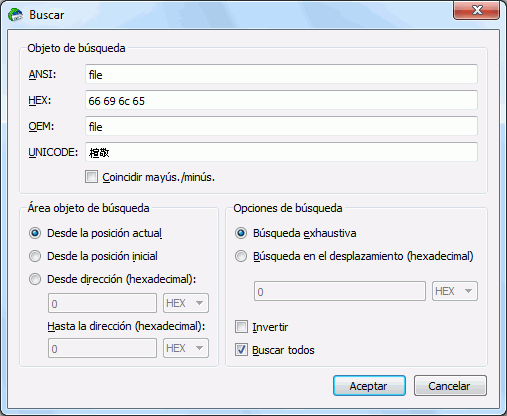Click the Hasta la dirección address field
Screen dimensions: 507x416
click(102, 348)
